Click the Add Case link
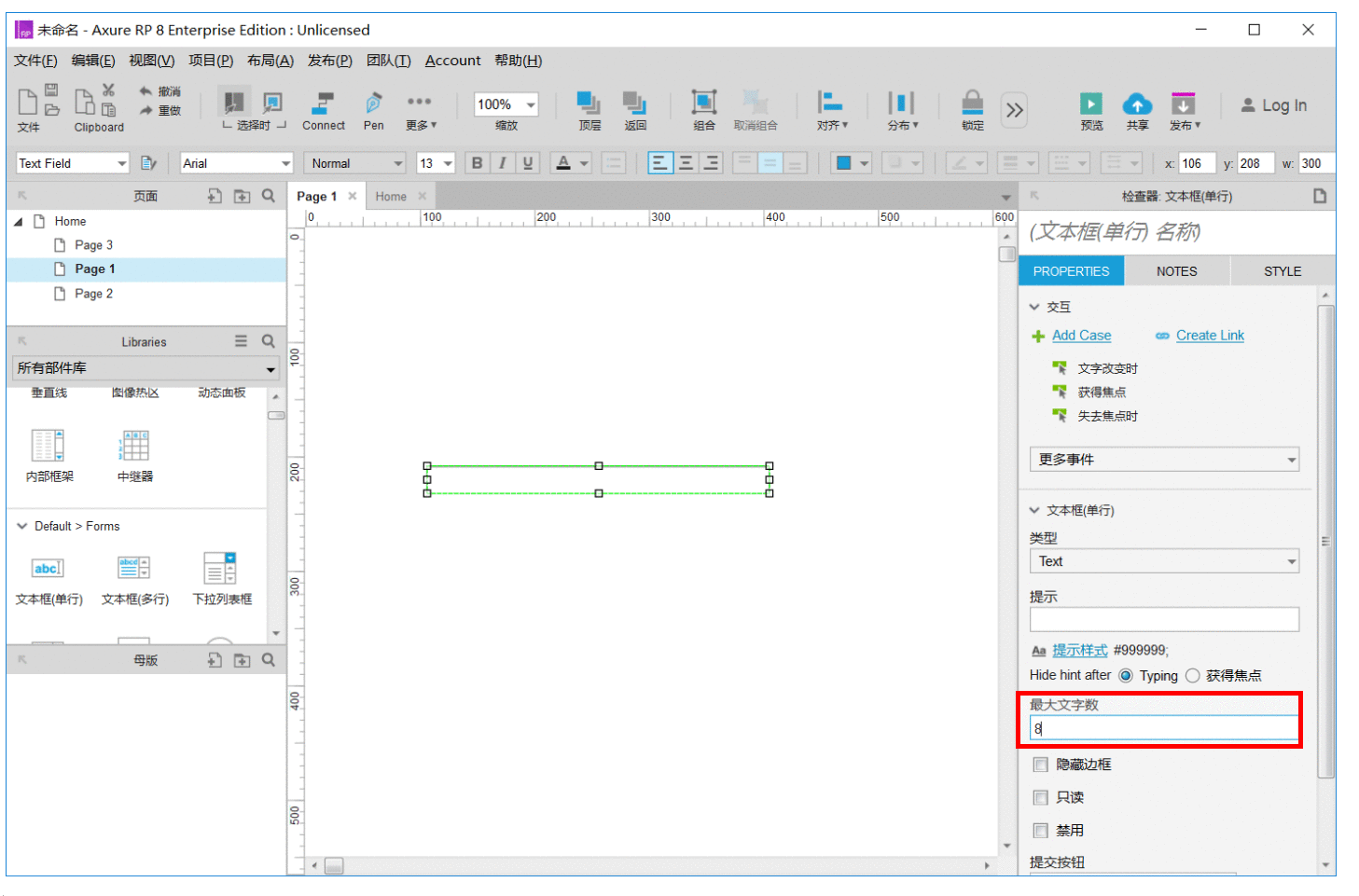 1082,336
